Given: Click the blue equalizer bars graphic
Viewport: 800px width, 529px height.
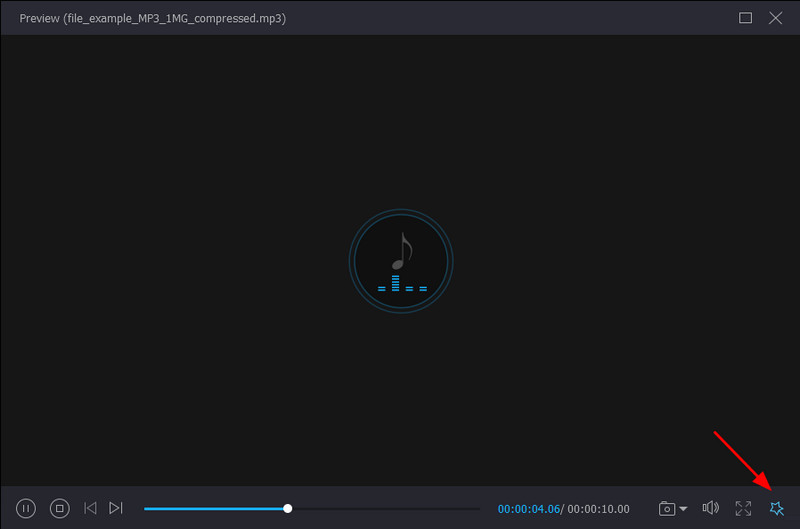Looking at the screenshot, I should [402, 286].
